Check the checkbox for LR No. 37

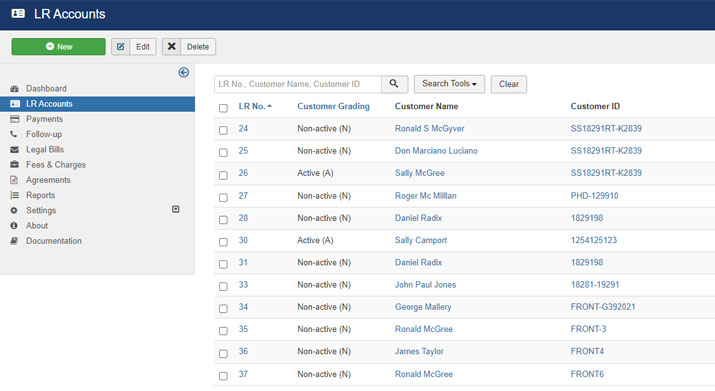click(x=223, y=376)
